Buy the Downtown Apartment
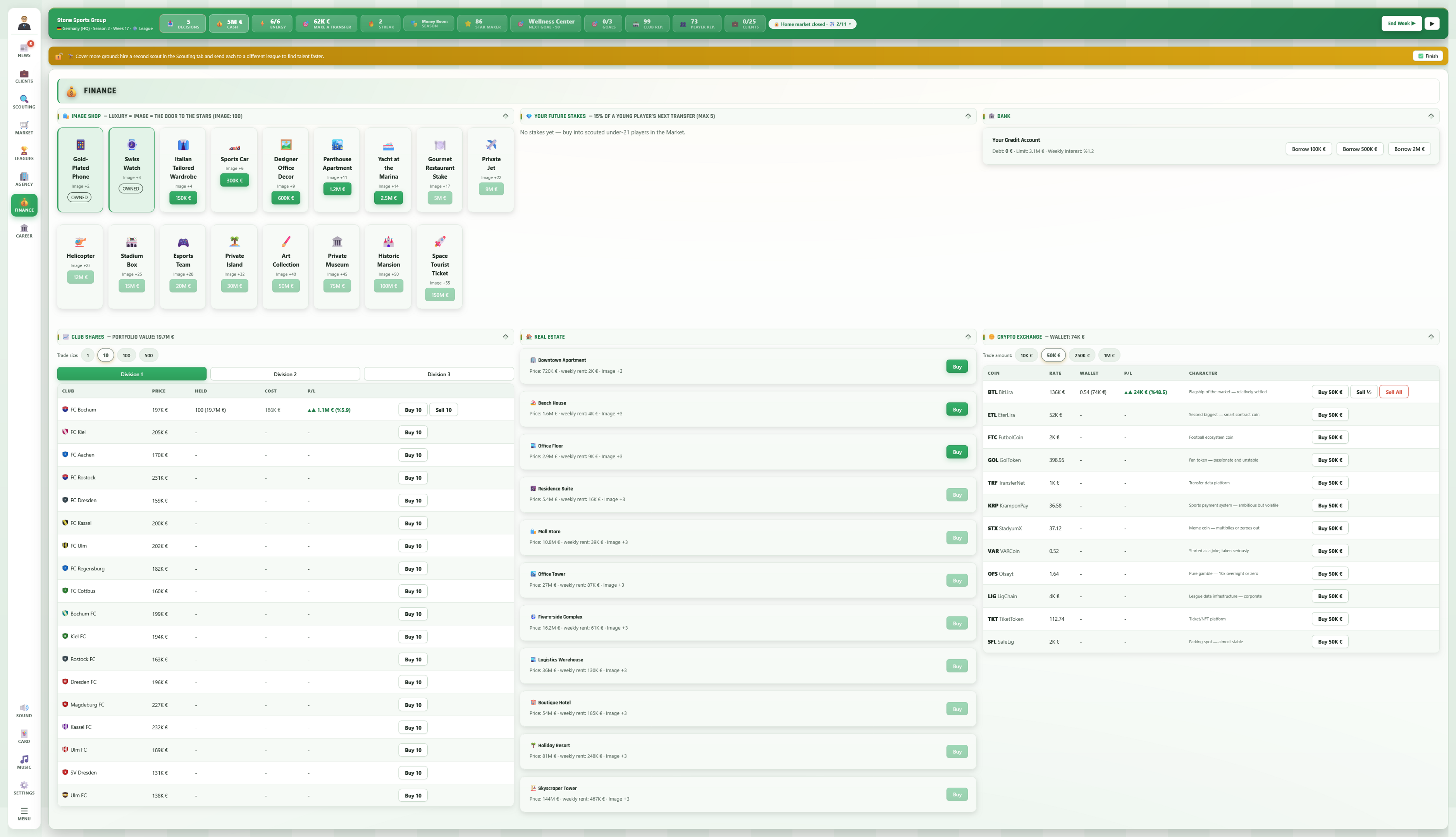 957,367
